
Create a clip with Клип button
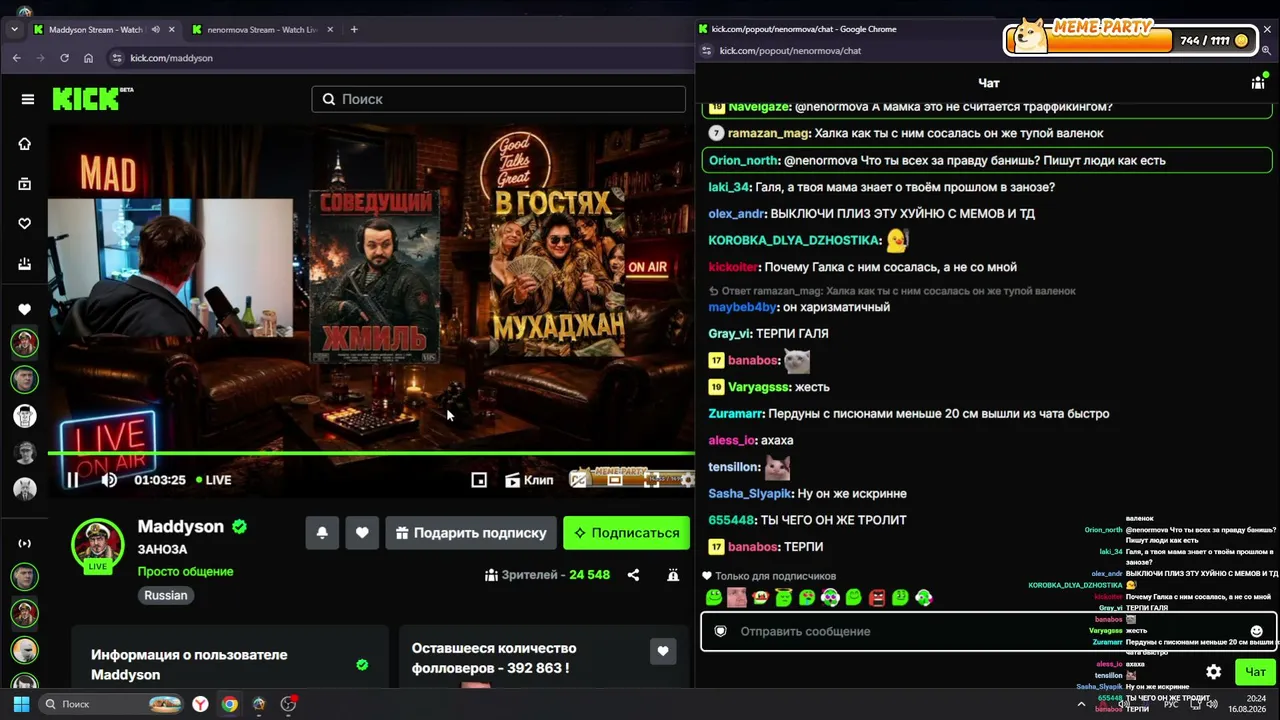pyautogui.click(x=529, y=480)
